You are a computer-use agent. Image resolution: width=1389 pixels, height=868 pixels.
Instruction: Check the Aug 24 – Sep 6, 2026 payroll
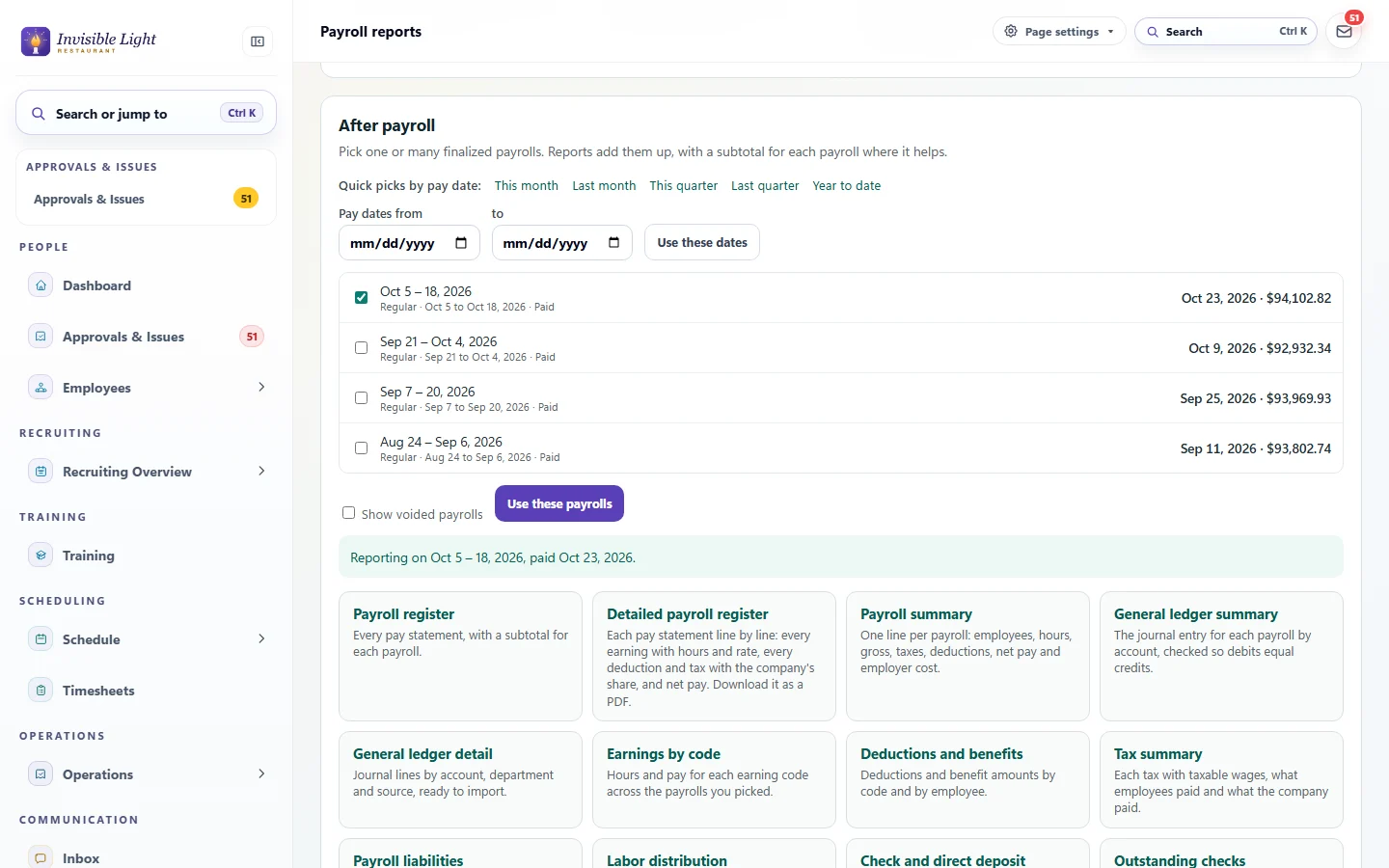361,448
